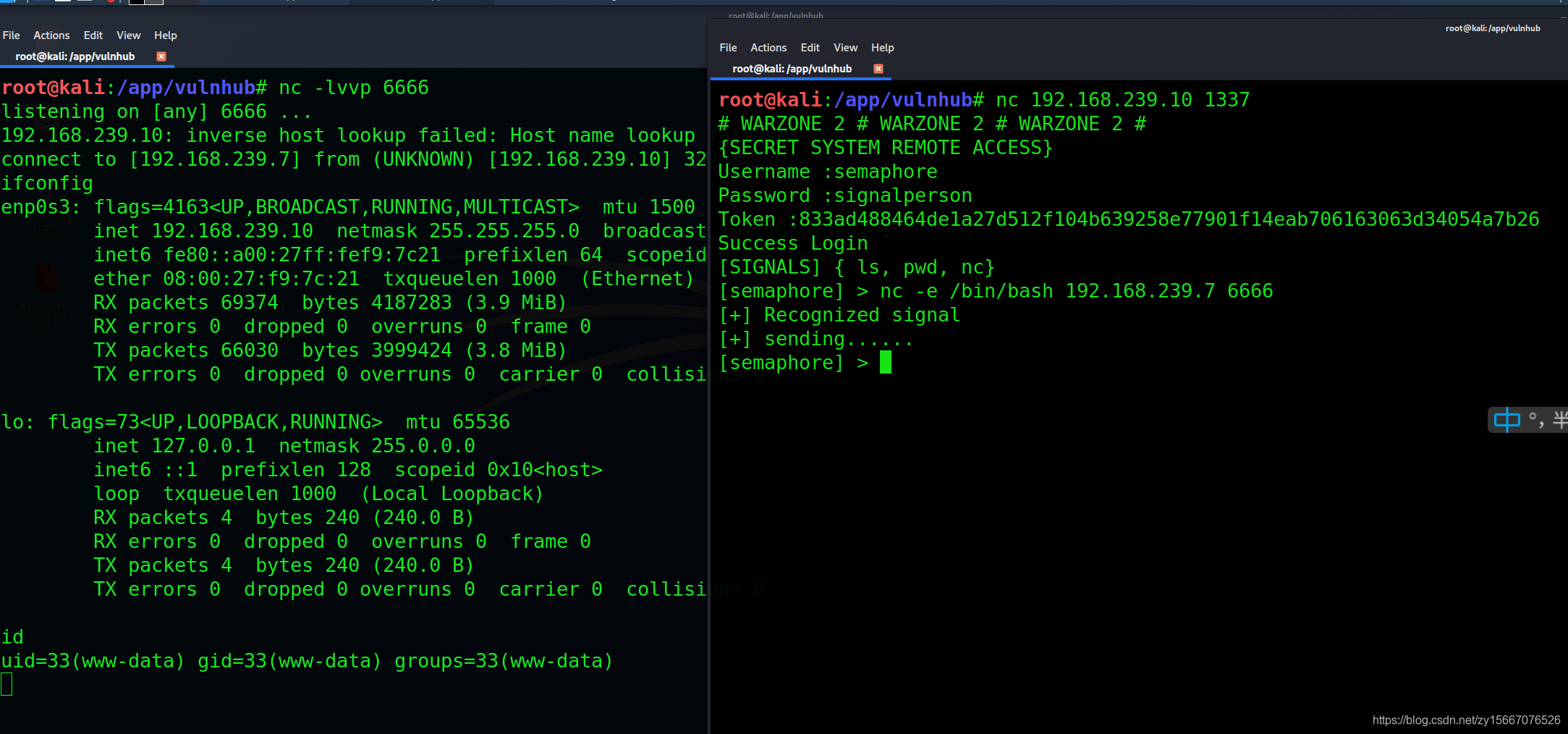
Task: Click '[SIGNALS] { ls, pwd, nc}' line
Action: click(857, 267)
